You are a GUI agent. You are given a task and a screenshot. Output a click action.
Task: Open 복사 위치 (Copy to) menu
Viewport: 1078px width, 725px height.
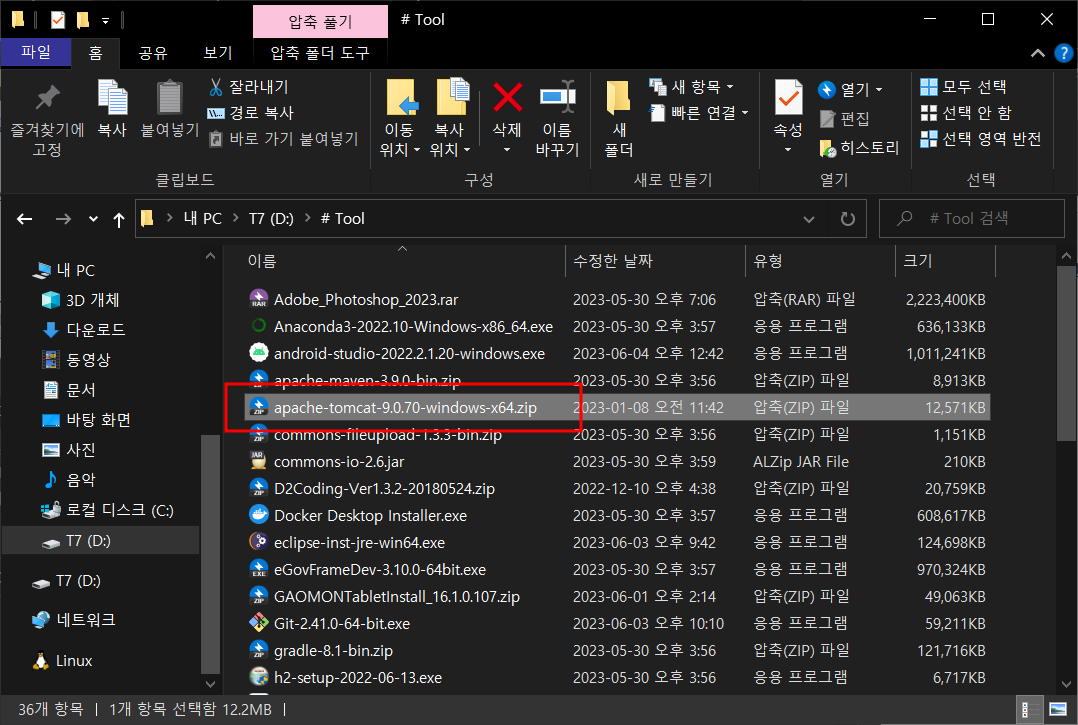tap(450, 118)
